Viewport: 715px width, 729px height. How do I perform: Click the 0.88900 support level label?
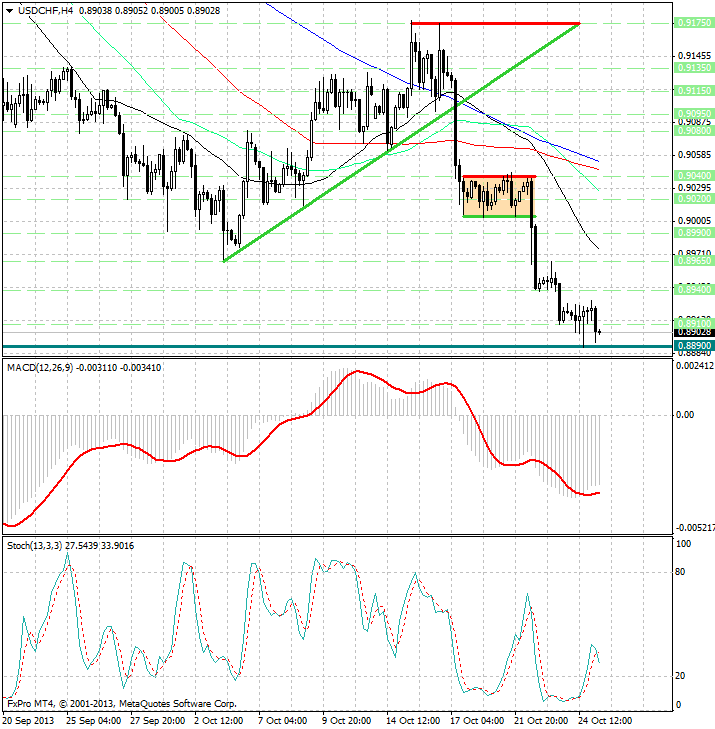click(694, 345)
